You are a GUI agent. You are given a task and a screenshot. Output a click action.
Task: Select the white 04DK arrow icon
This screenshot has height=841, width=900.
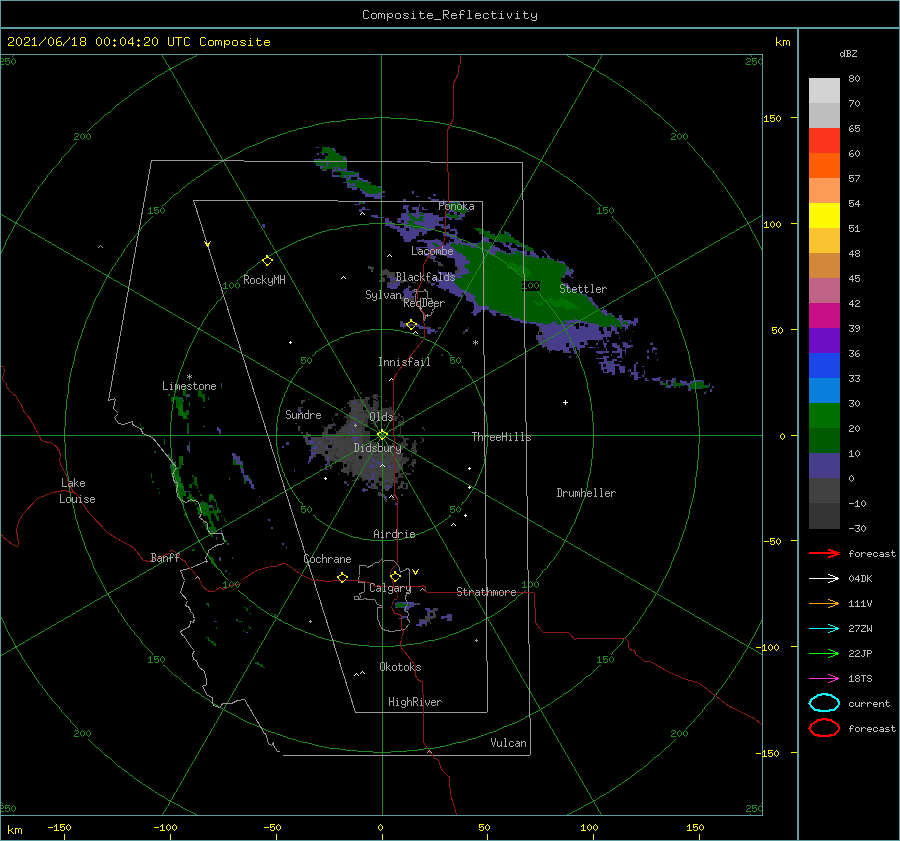824,579
